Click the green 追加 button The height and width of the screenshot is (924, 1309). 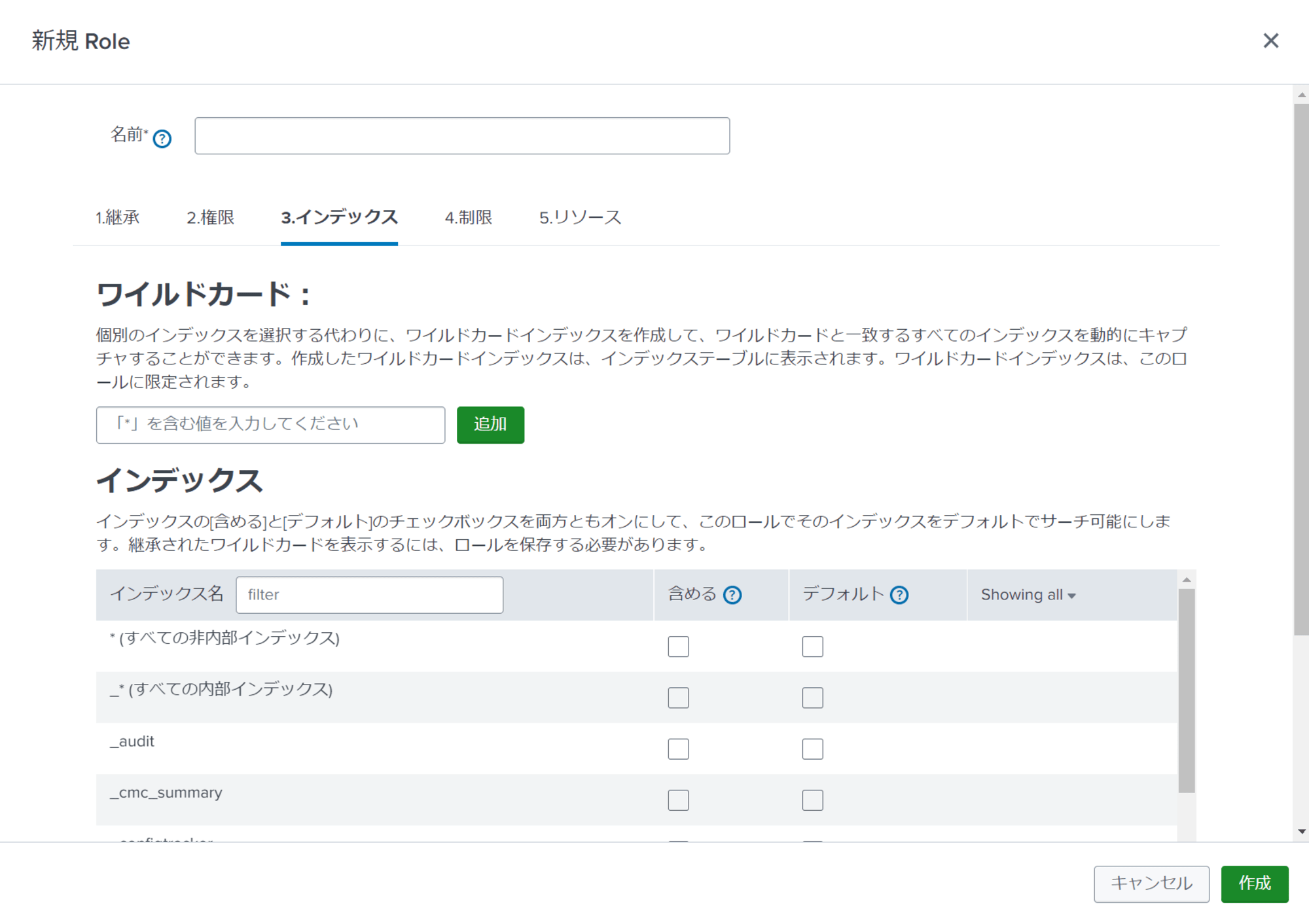[x=490, y=425]
